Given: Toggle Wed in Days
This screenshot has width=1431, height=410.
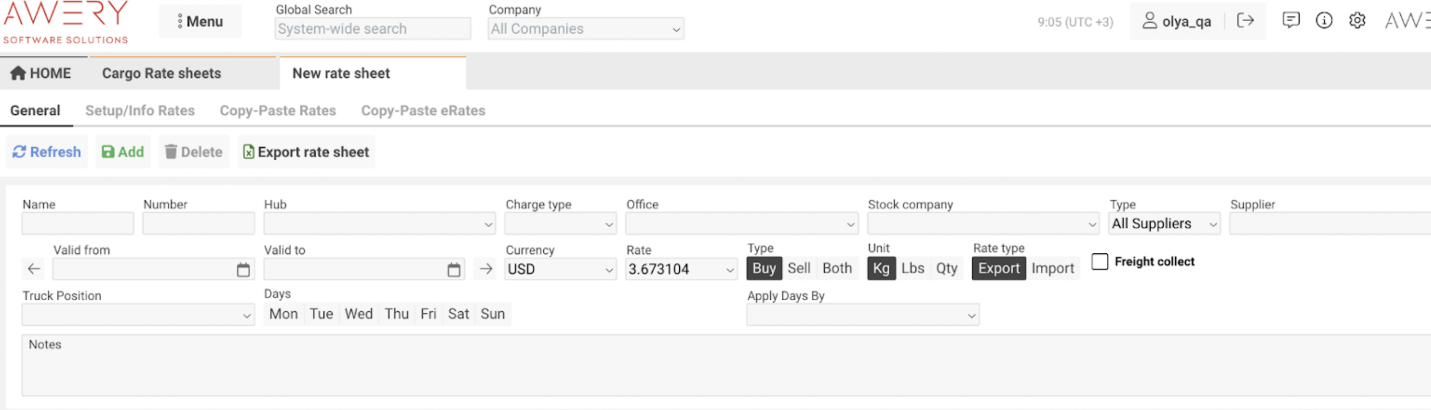Looking at the screenshot, I should [x=359, y=314].
